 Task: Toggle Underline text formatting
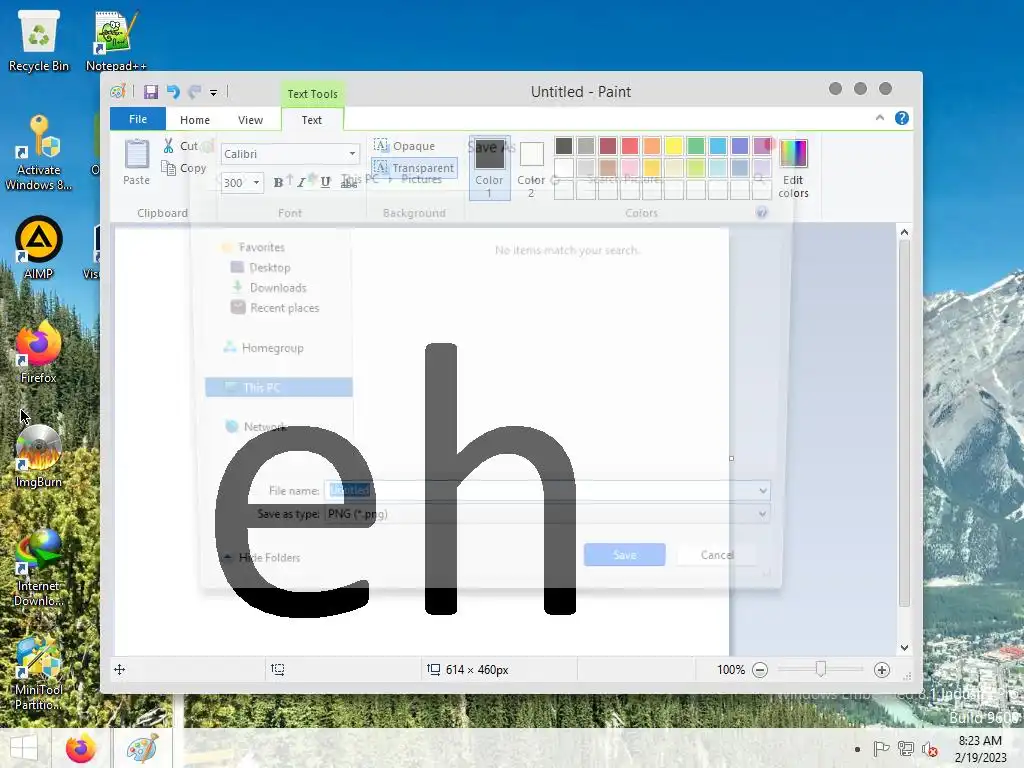(x=325, y=182)
